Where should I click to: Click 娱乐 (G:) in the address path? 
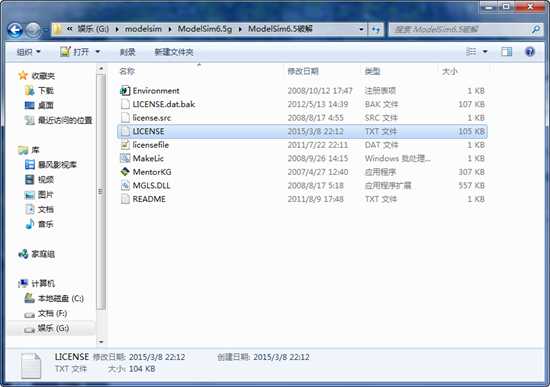pyautogui.click(x=93, y=29)
